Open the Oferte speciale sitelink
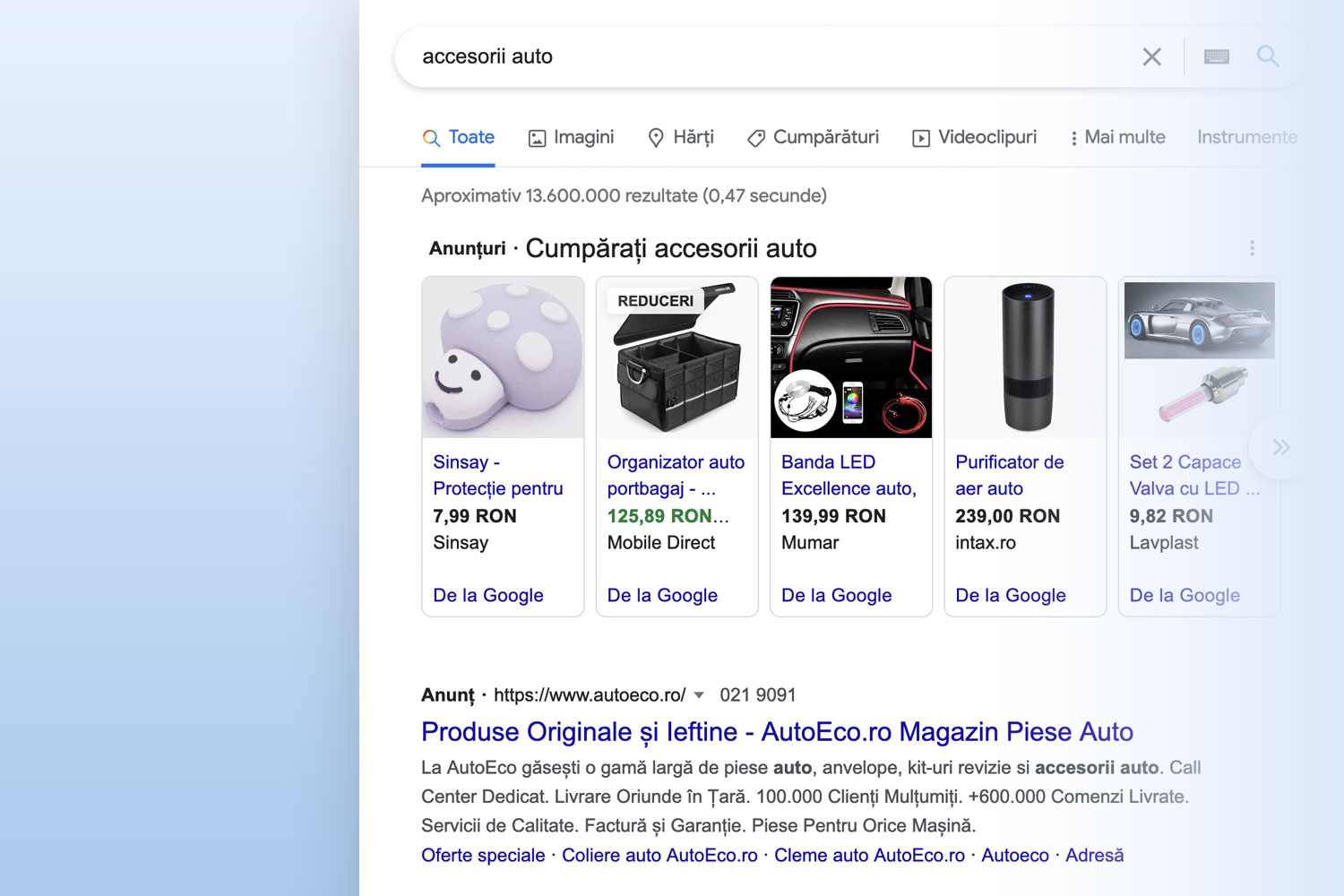Viewport: 1344px width, 896px height. (x=483, y=856)
